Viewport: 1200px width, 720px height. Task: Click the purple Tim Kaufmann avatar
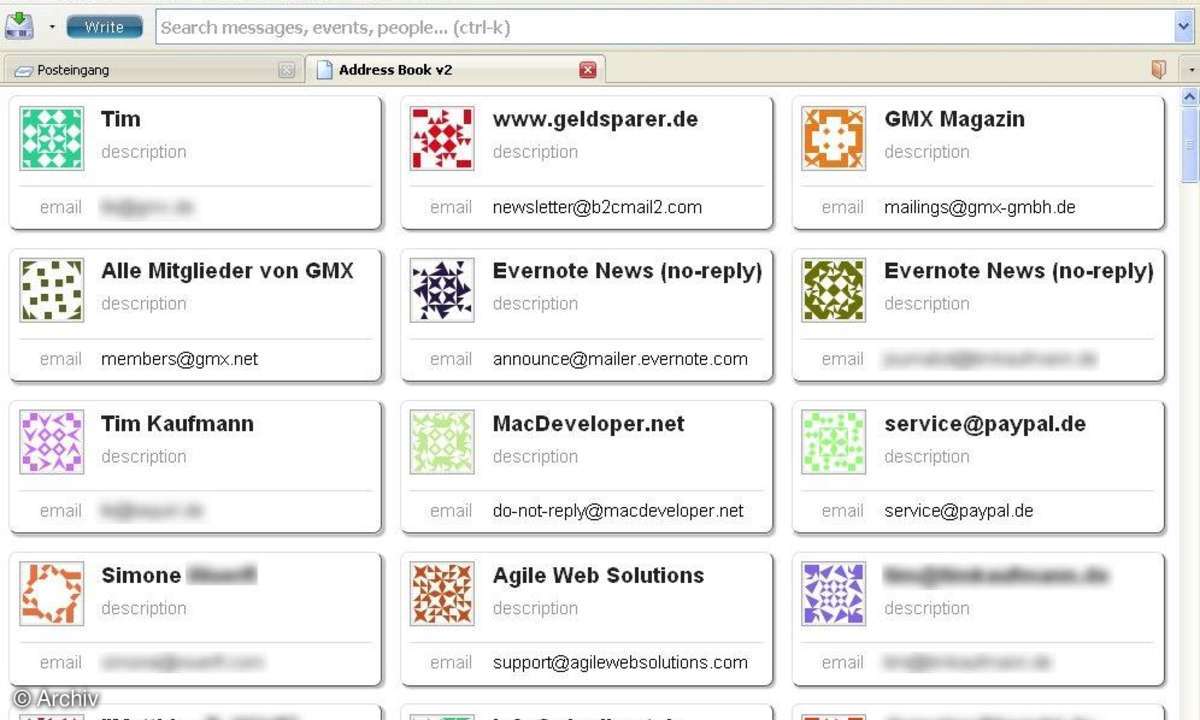tap(52, 442)
